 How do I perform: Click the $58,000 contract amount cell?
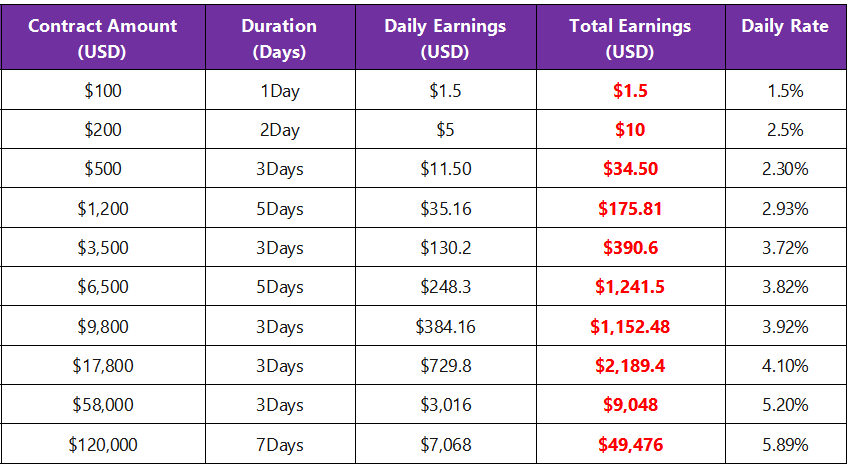pos(103,405)
